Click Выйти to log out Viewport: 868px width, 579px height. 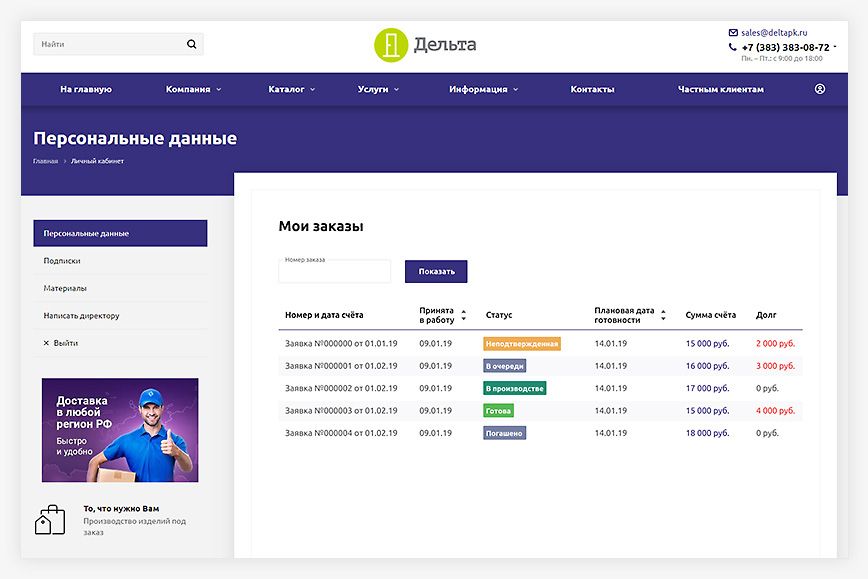tap(66, 343)
